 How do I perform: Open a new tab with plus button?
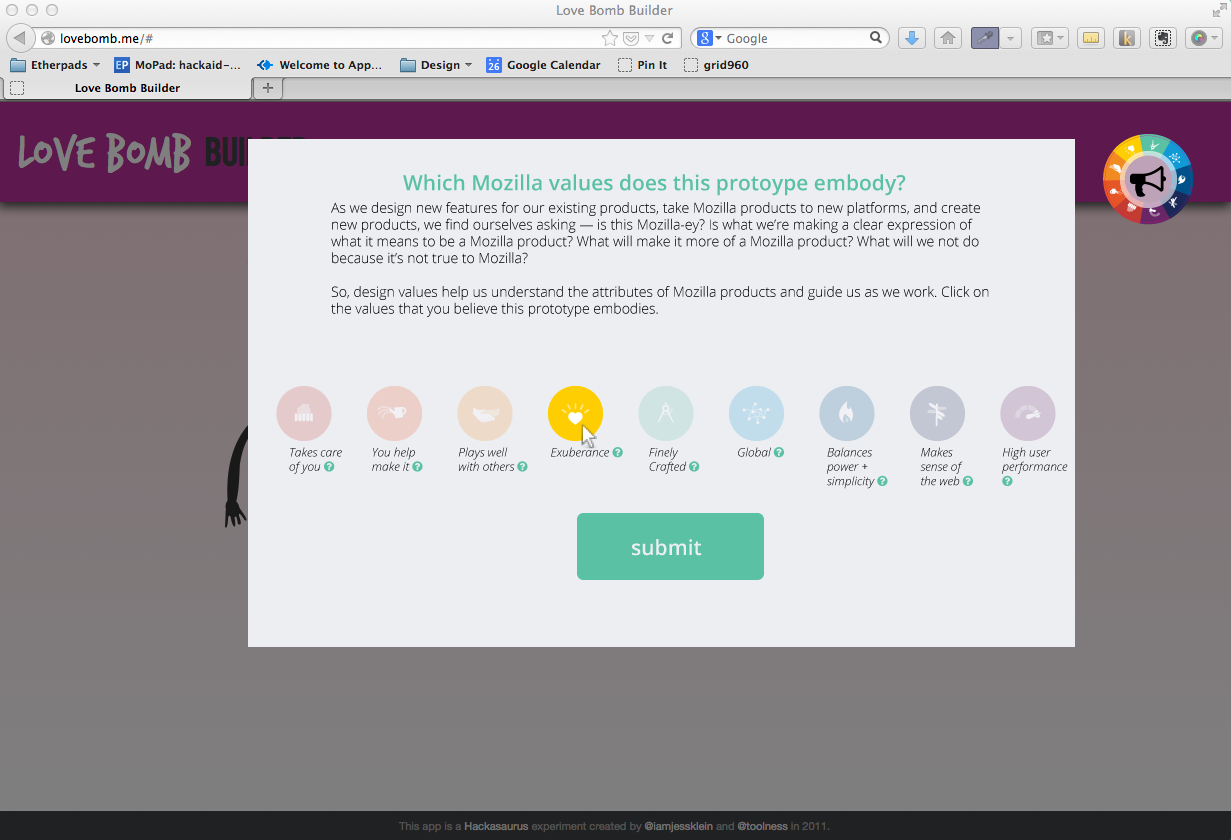pos(268,88)
